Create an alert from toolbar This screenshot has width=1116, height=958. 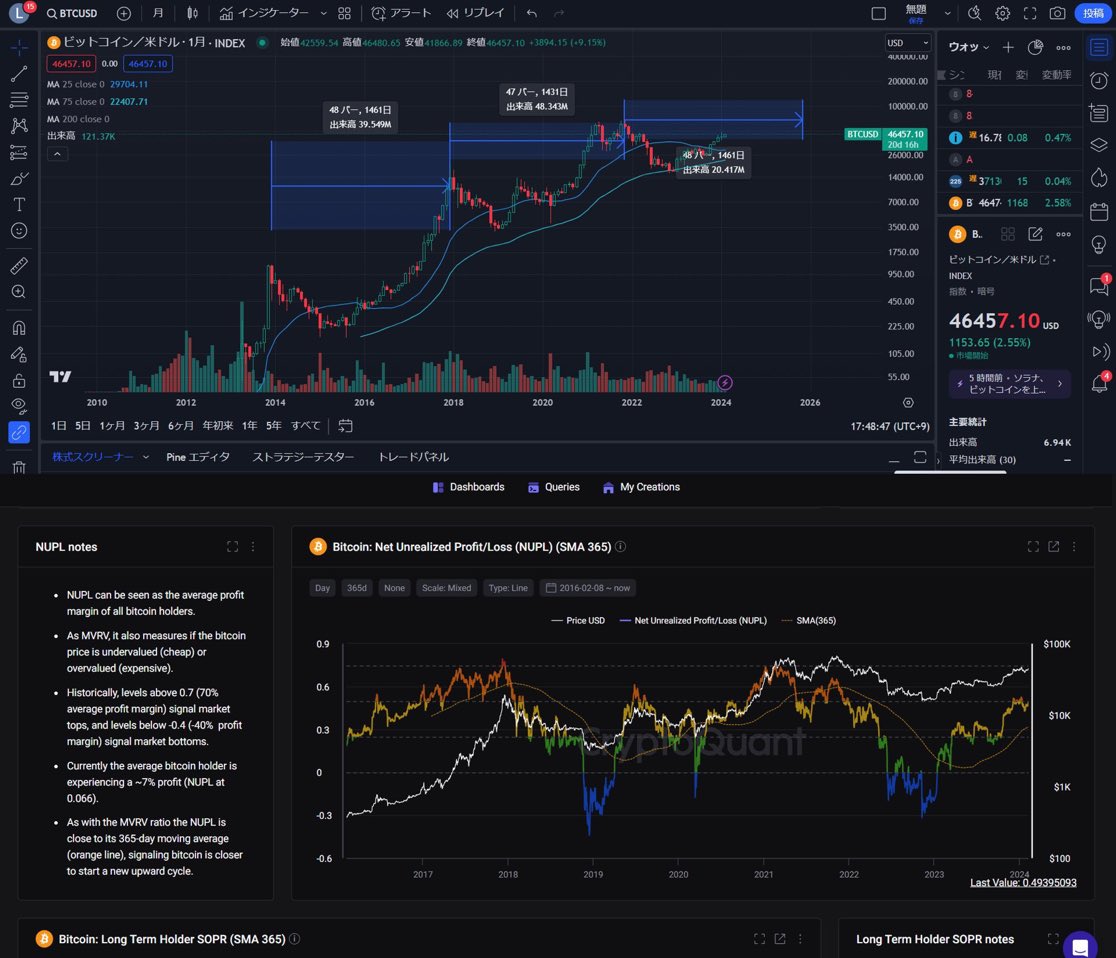tap(401, 14)
